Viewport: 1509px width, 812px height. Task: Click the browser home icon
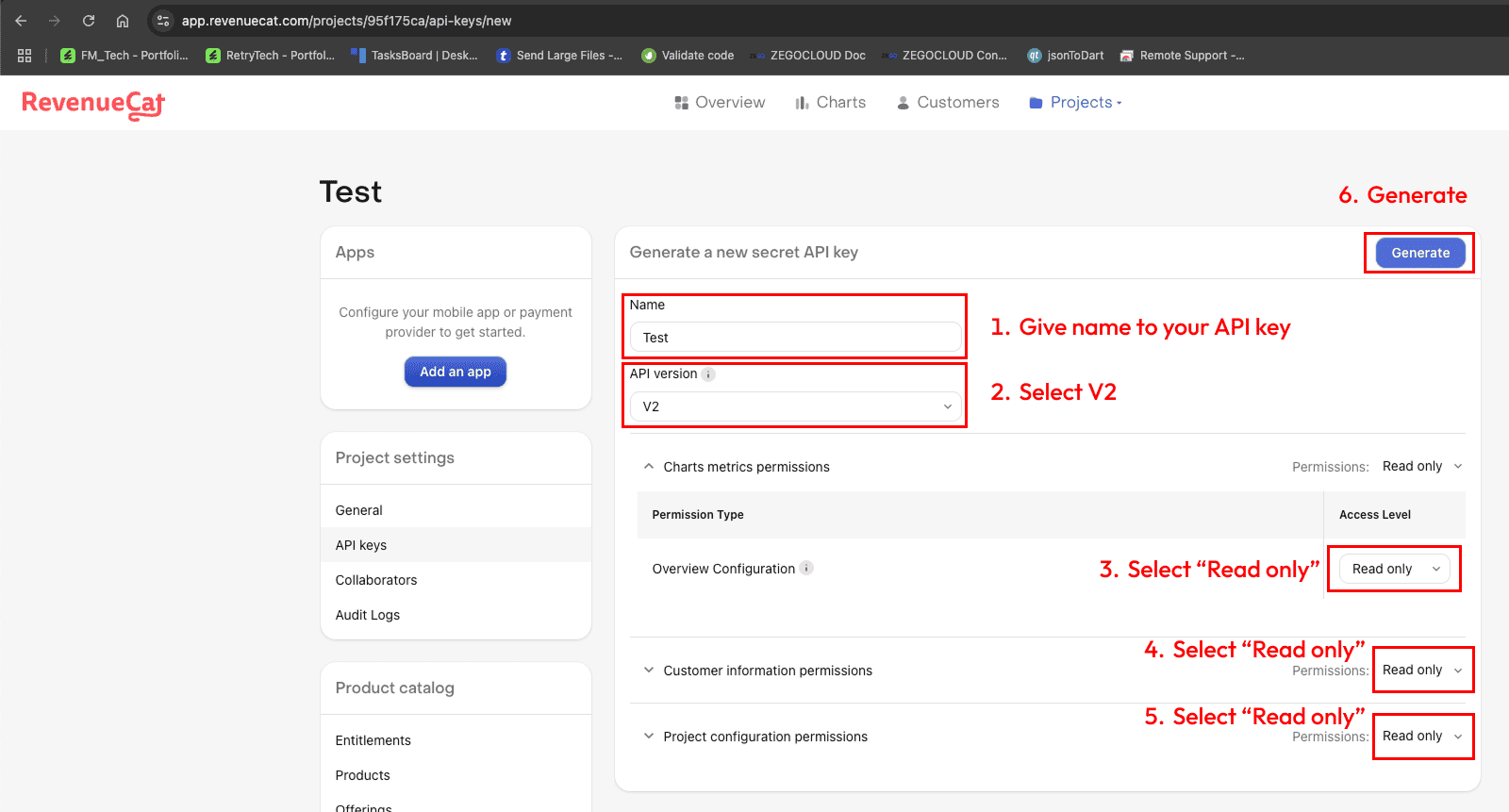pyautogui.click(x=123, y=21)
